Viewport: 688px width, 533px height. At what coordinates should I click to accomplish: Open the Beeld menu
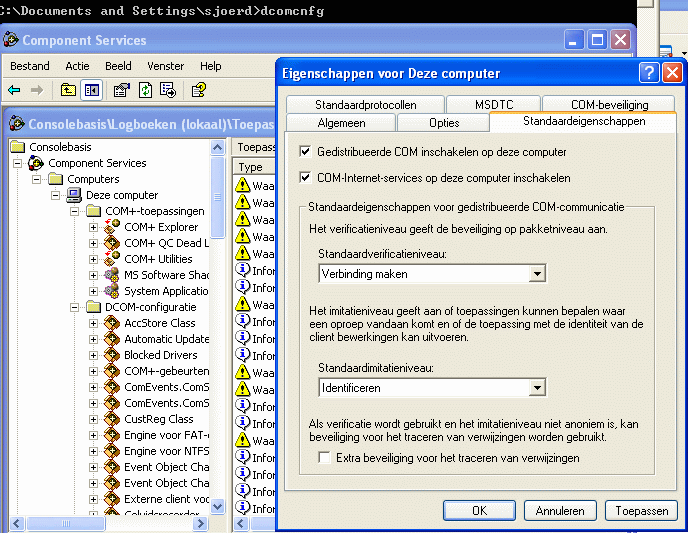coord(118,66)
